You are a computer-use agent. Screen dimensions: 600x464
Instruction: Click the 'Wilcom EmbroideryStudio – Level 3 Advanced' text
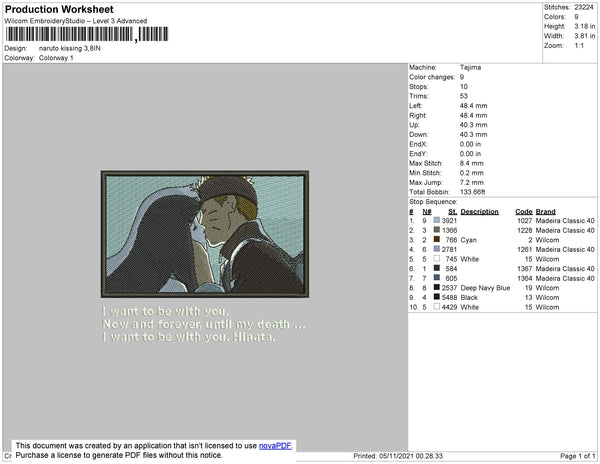[x=76, y=21]
